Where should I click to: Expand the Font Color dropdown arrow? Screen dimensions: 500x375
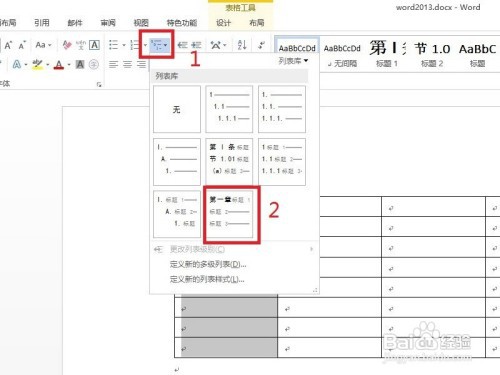coord(69,64)
